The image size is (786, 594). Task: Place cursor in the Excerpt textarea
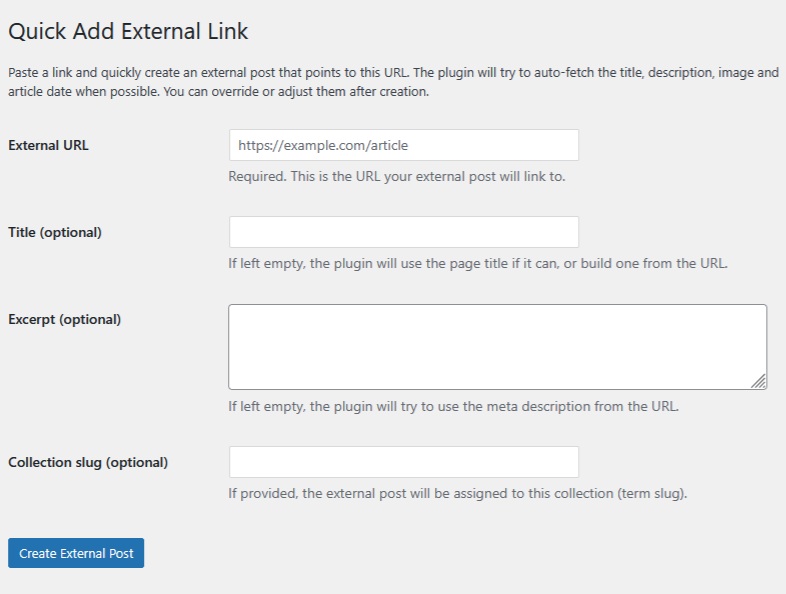[x=497, y=346]
